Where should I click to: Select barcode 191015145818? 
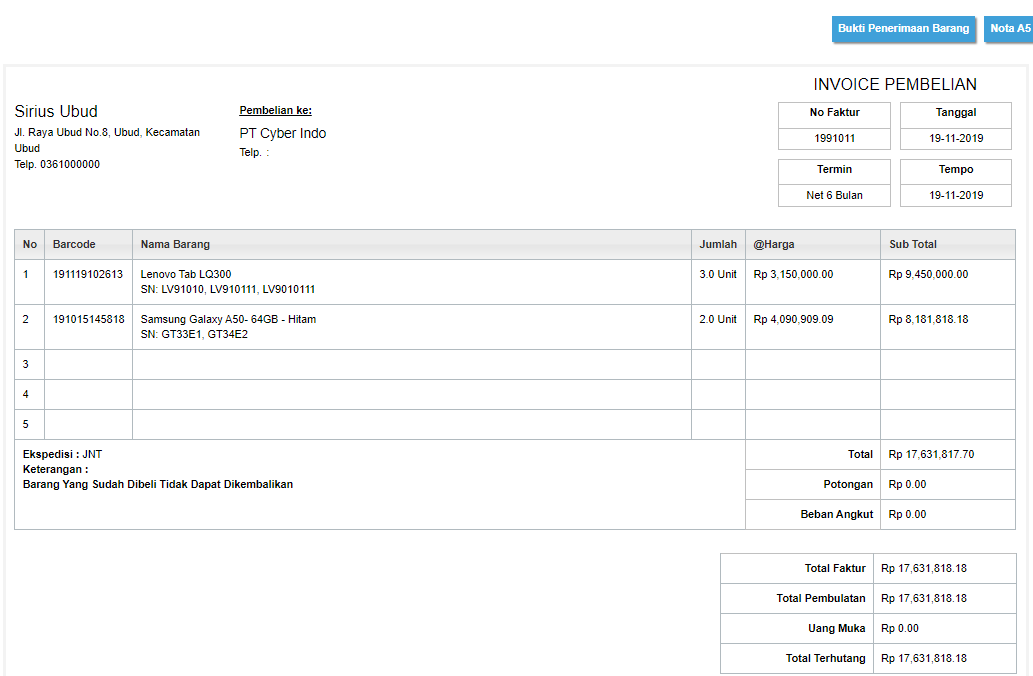(88, 319)
